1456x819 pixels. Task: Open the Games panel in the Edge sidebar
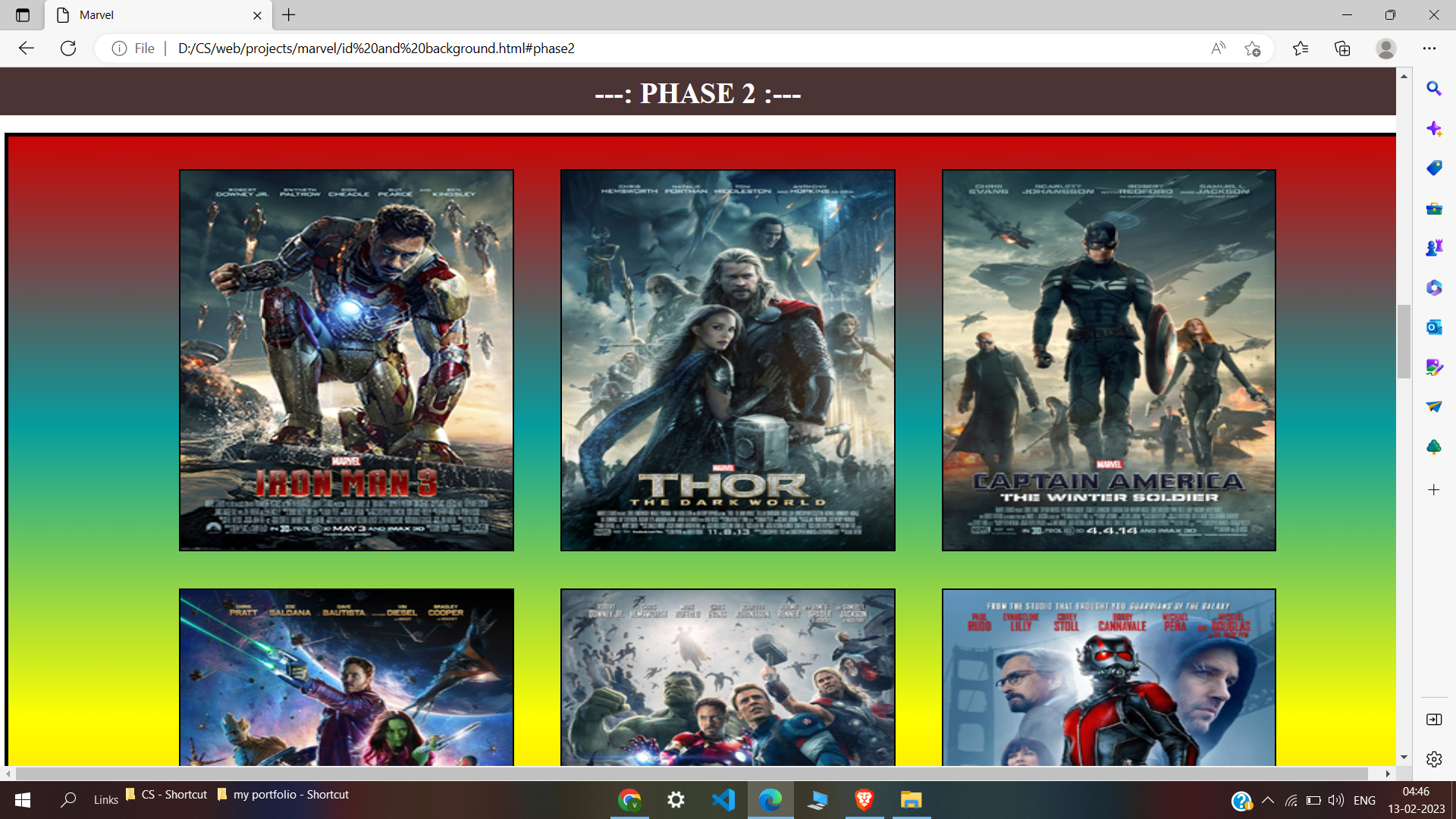pos(1433,246)
